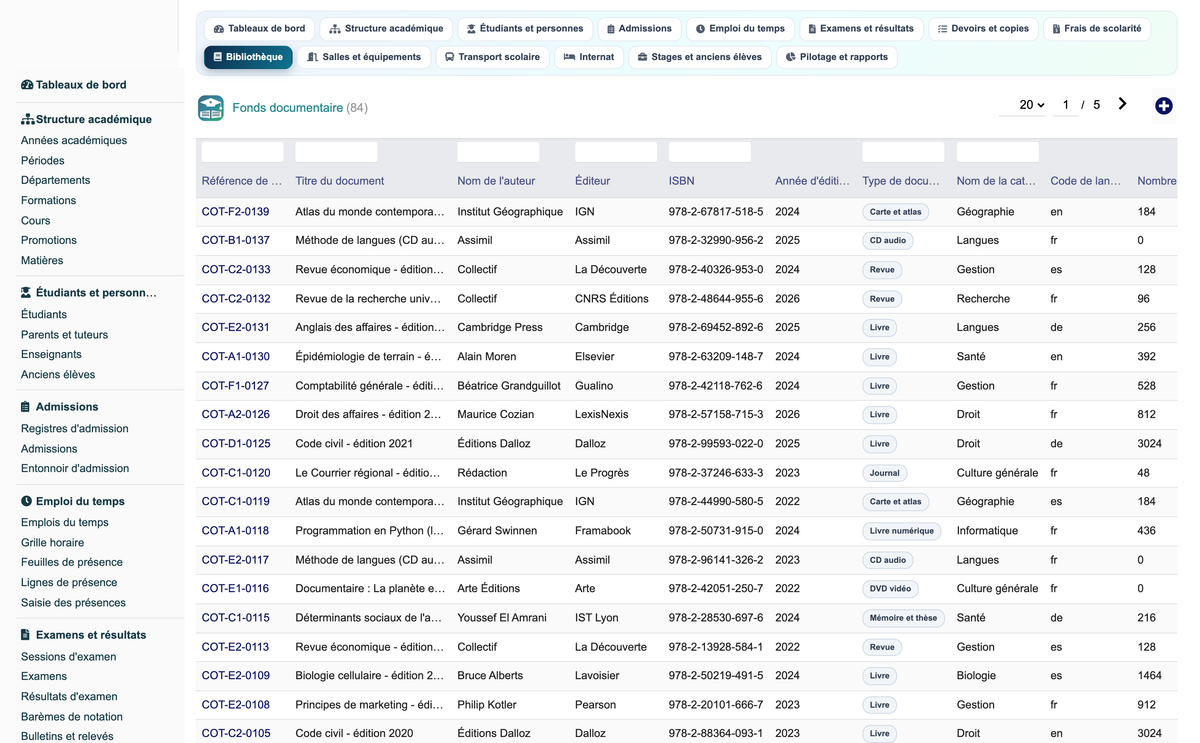Open Examens et résultats top tab
The width and height of the screenshot is (1200, 743).
[x=861, y=29]
